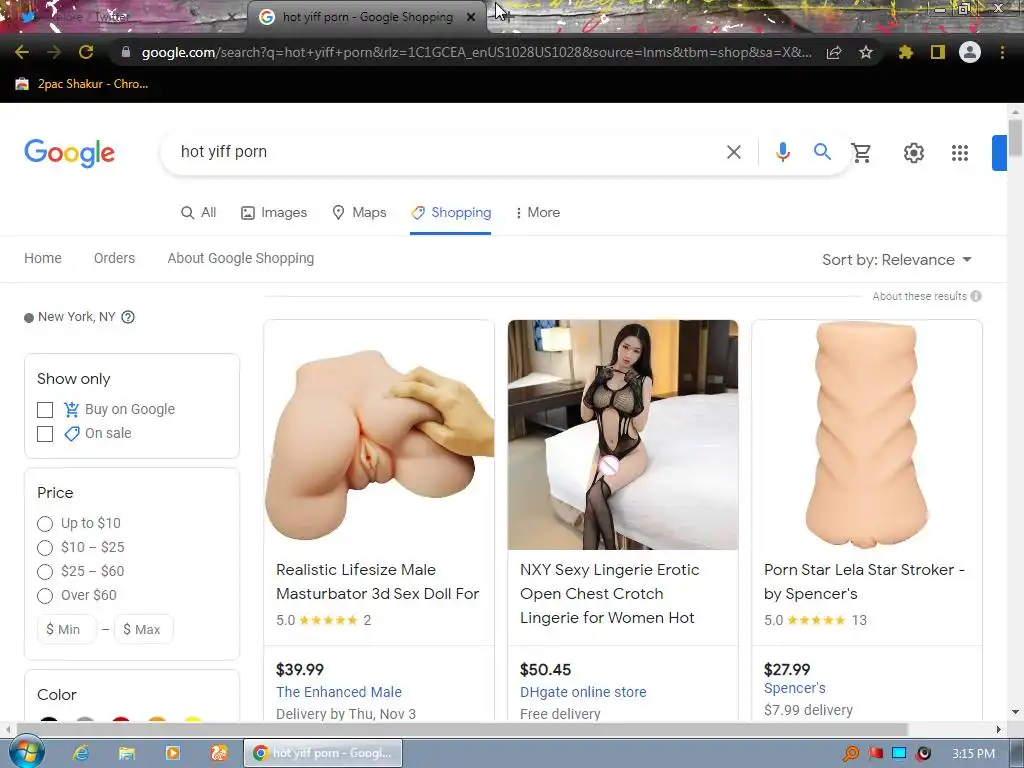Switch to the All results tab
1024x768 pixels.
click(x=199, y=213)
